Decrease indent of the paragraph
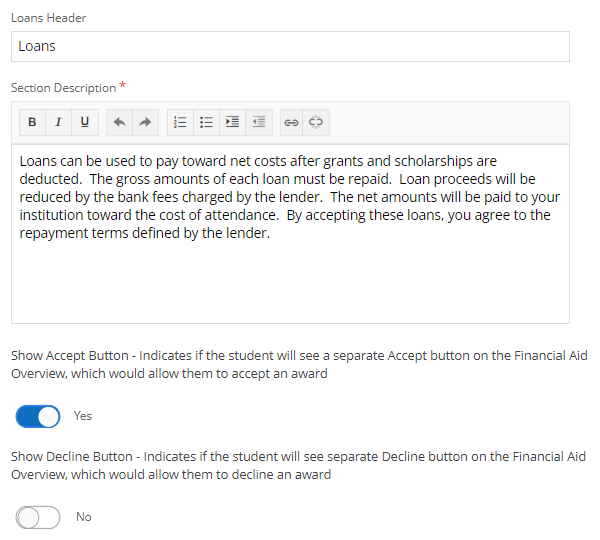 pyautogui.click(x=258, y=122)
